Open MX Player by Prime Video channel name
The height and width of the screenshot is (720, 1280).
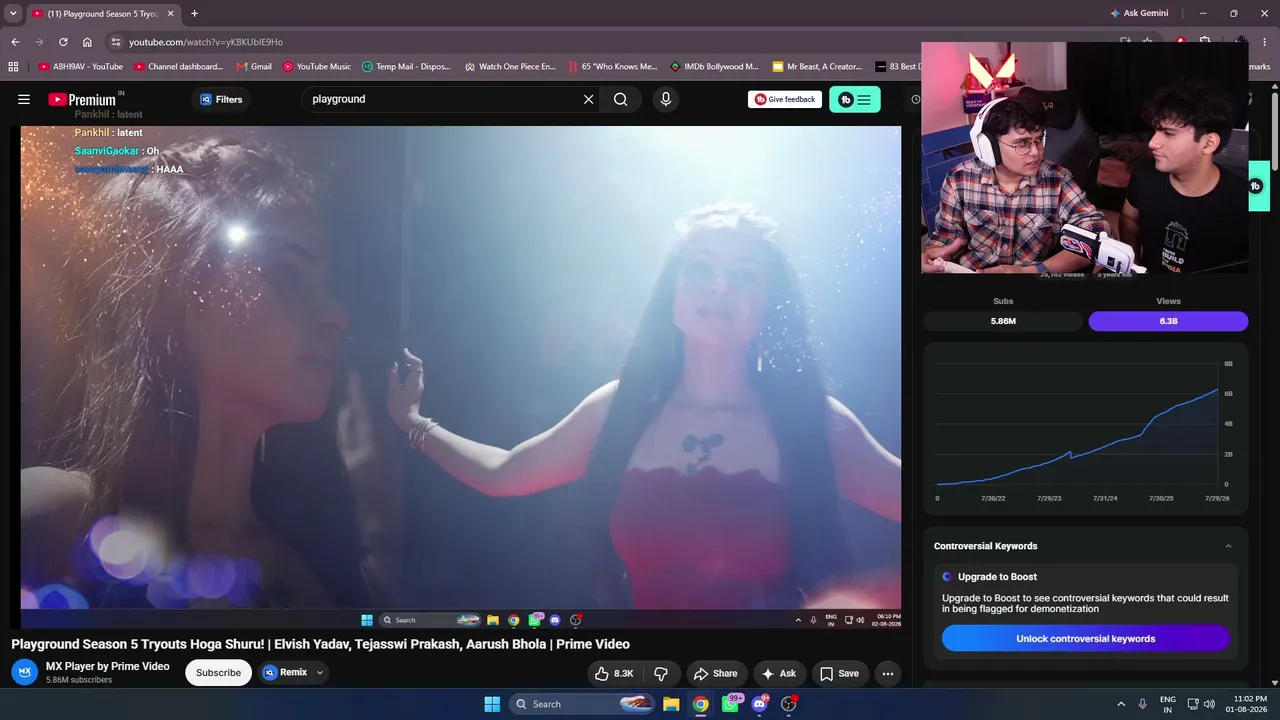click(x=108, y=666)
